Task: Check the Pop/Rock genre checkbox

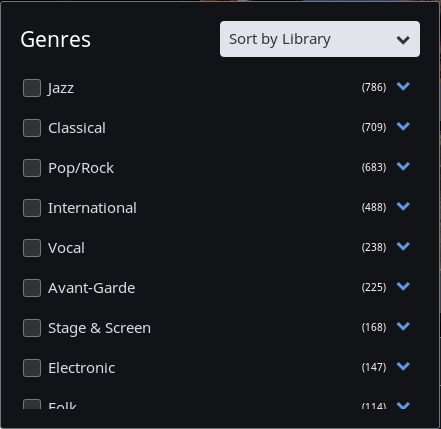Action: 32,168
